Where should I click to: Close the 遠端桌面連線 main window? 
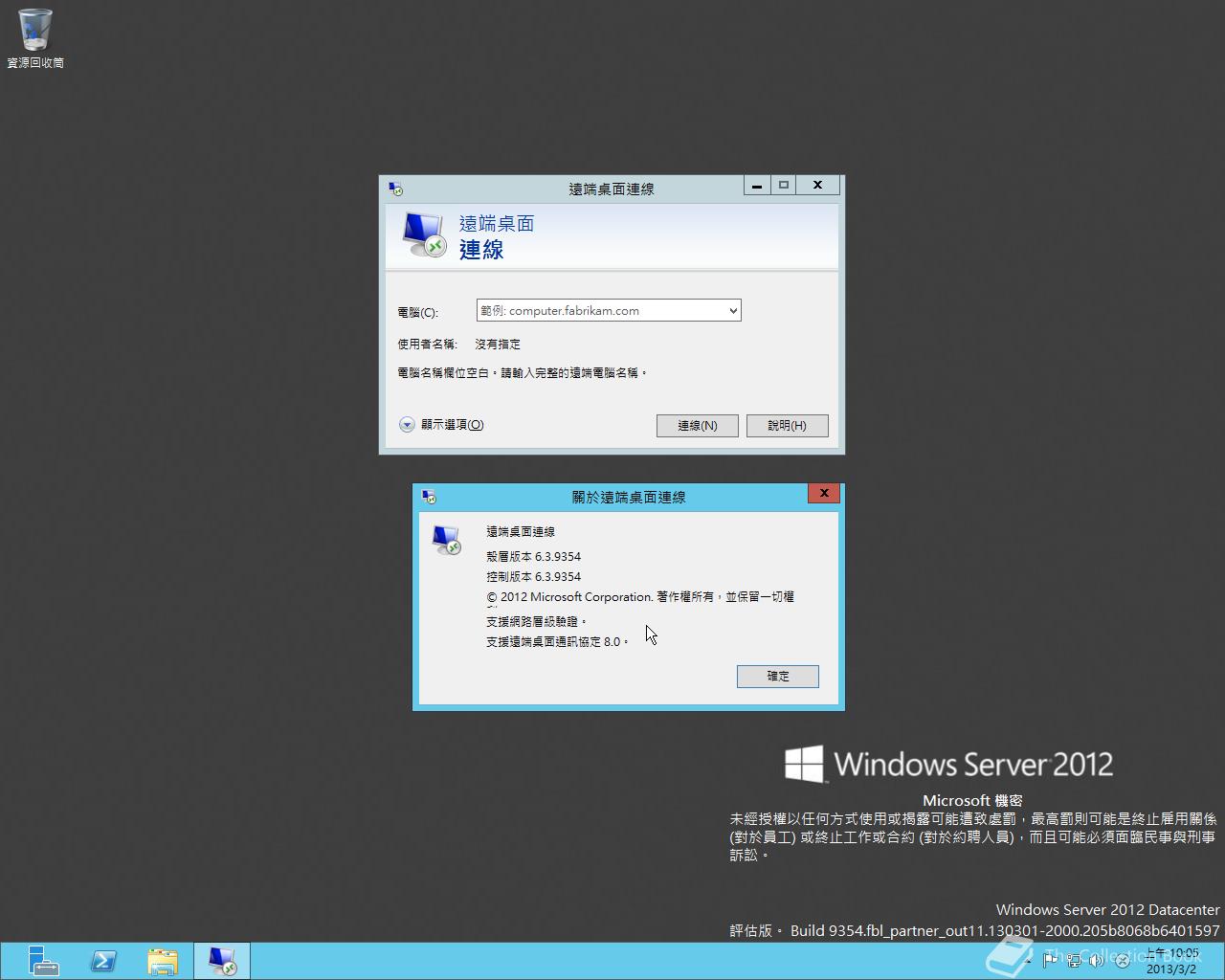coord(818,186)
